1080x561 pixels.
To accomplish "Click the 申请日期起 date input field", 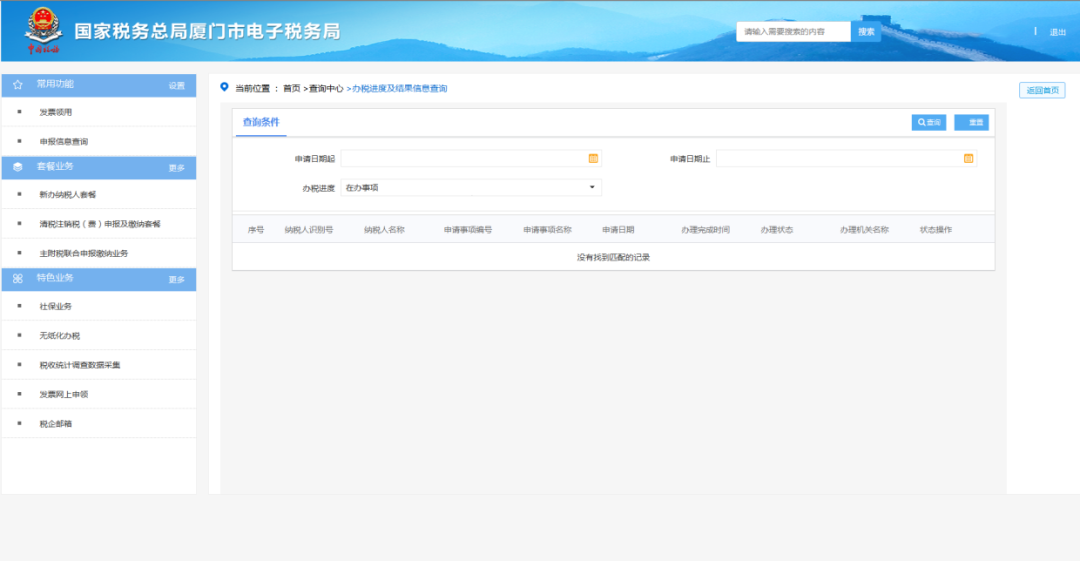I will 471,159.
